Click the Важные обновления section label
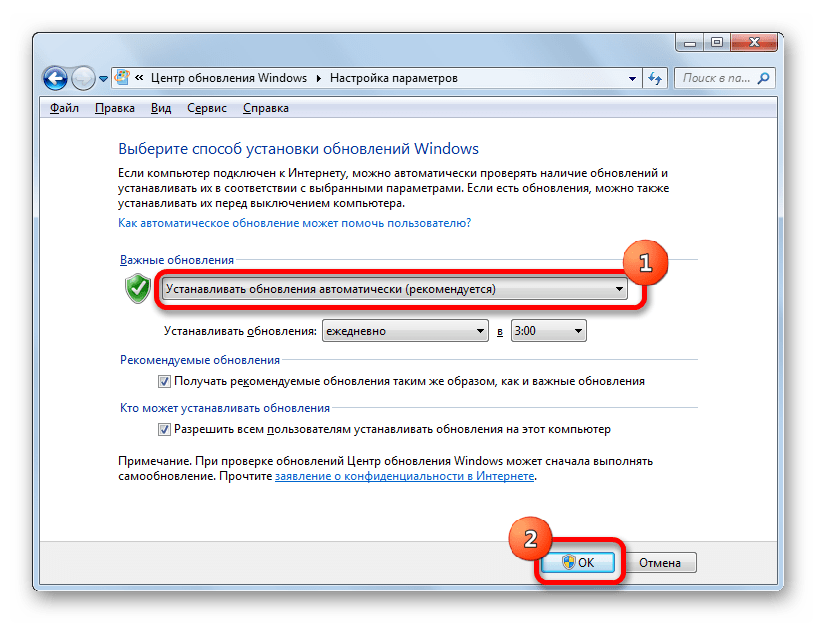Viewport: 817px width, 624px height. pyautogui.click(x=177, y=260)
